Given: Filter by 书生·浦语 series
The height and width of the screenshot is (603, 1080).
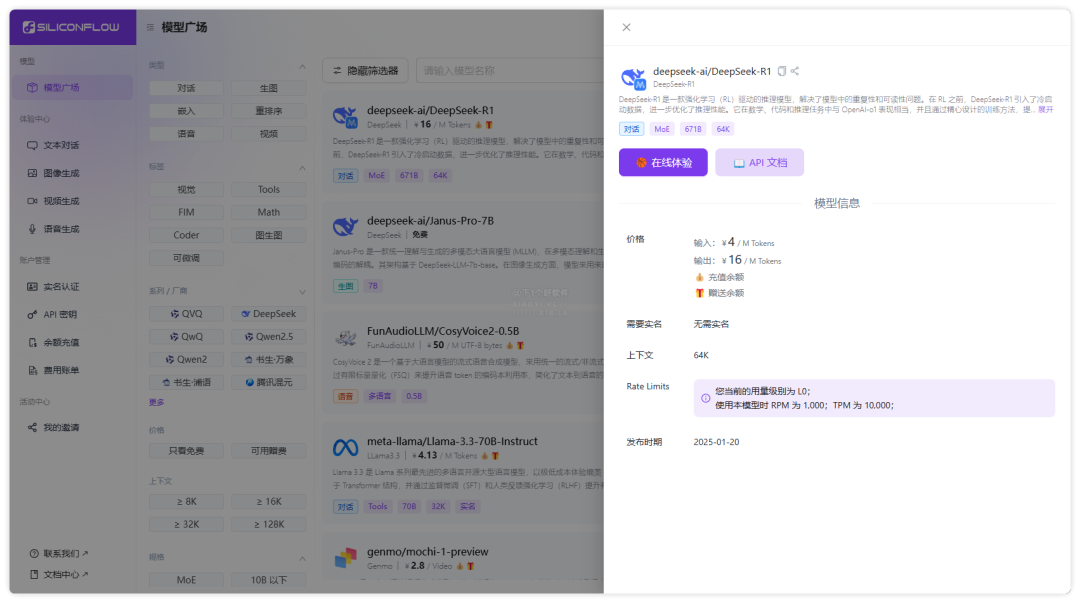Looking at the screenshot, I should (x=186, y=382).
